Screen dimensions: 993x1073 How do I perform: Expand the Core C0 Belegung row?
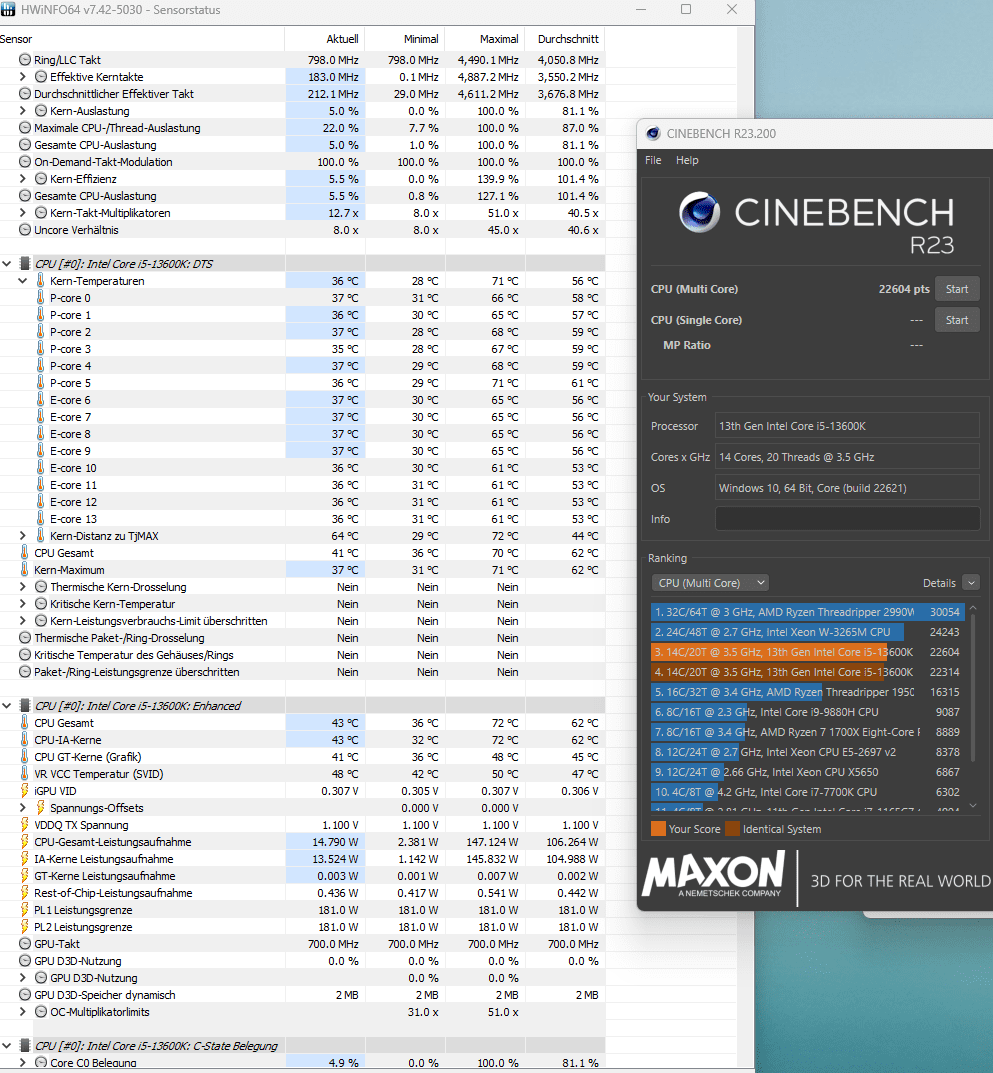click(x=23, y=1063)
